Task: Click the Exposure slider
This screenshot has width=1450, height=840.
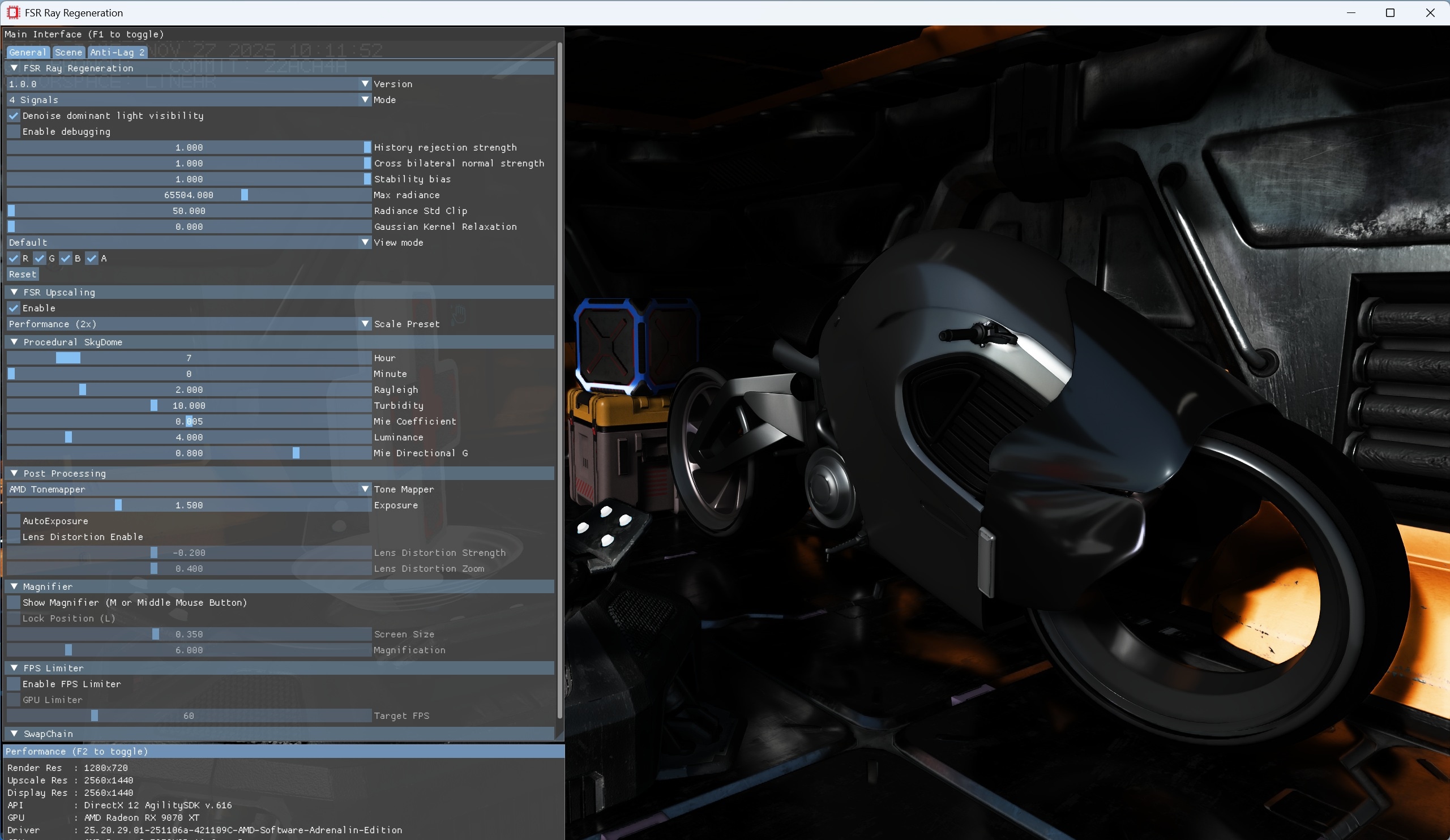Action: pyautogui.click(x=189, y=505)
